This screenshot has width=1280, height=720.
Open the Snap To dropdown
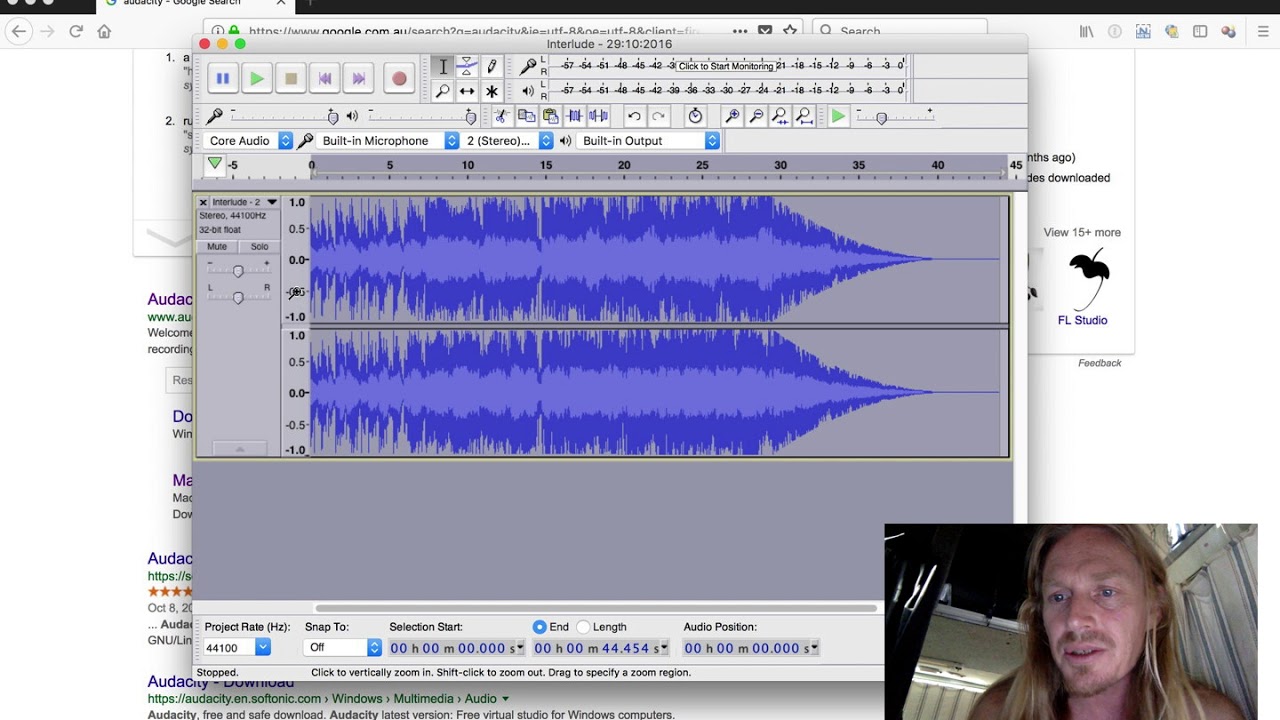coord(342,648)
